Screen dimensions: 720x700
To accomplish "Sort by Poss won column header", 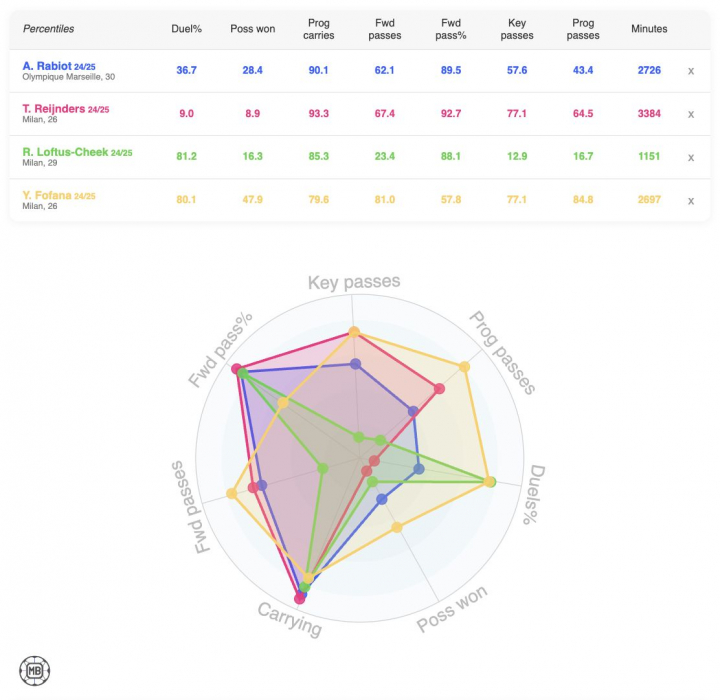I will pos(252,29).
